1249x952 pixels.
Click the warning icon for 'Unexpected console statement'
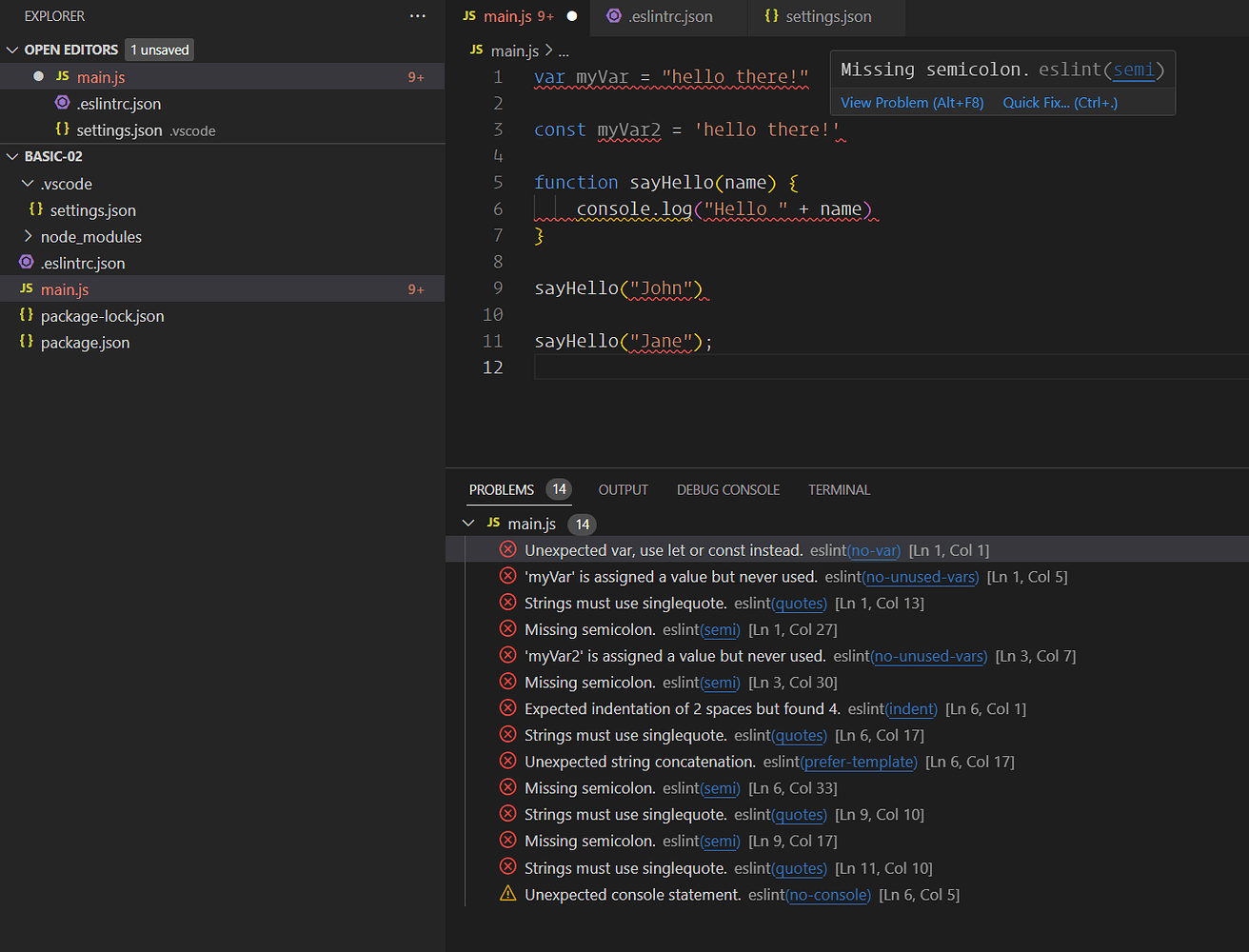pos(507,893)
